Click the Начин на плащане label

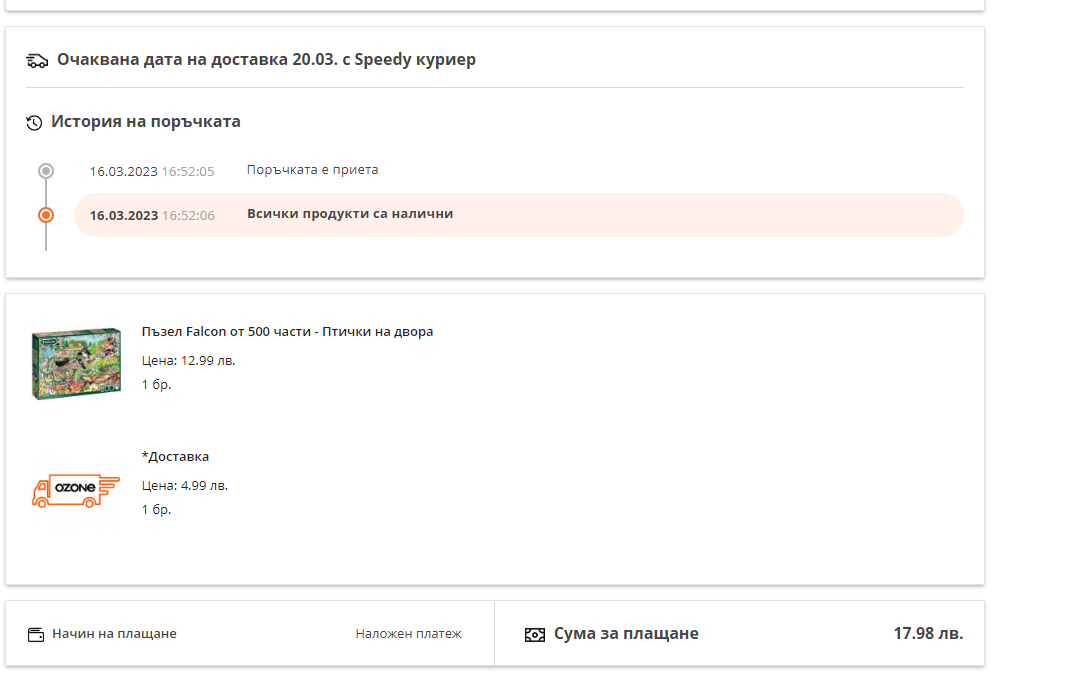pyautogui.click(x=114, y=634)
